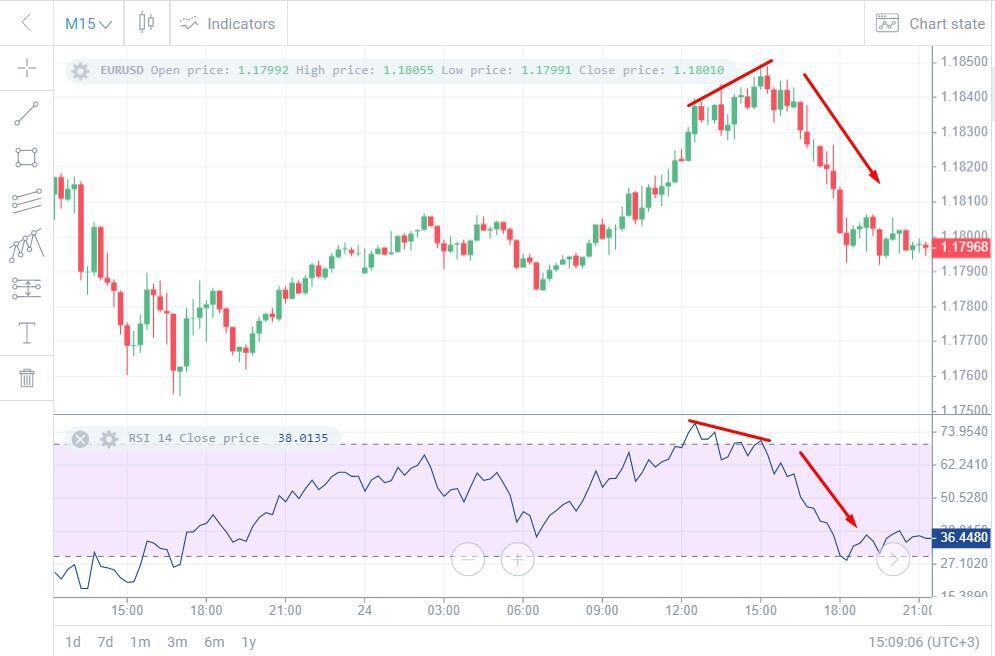Open the candlestick chart type selector
Image resolution: width=995 pixels, height=656 pixels.
point(147,23)
